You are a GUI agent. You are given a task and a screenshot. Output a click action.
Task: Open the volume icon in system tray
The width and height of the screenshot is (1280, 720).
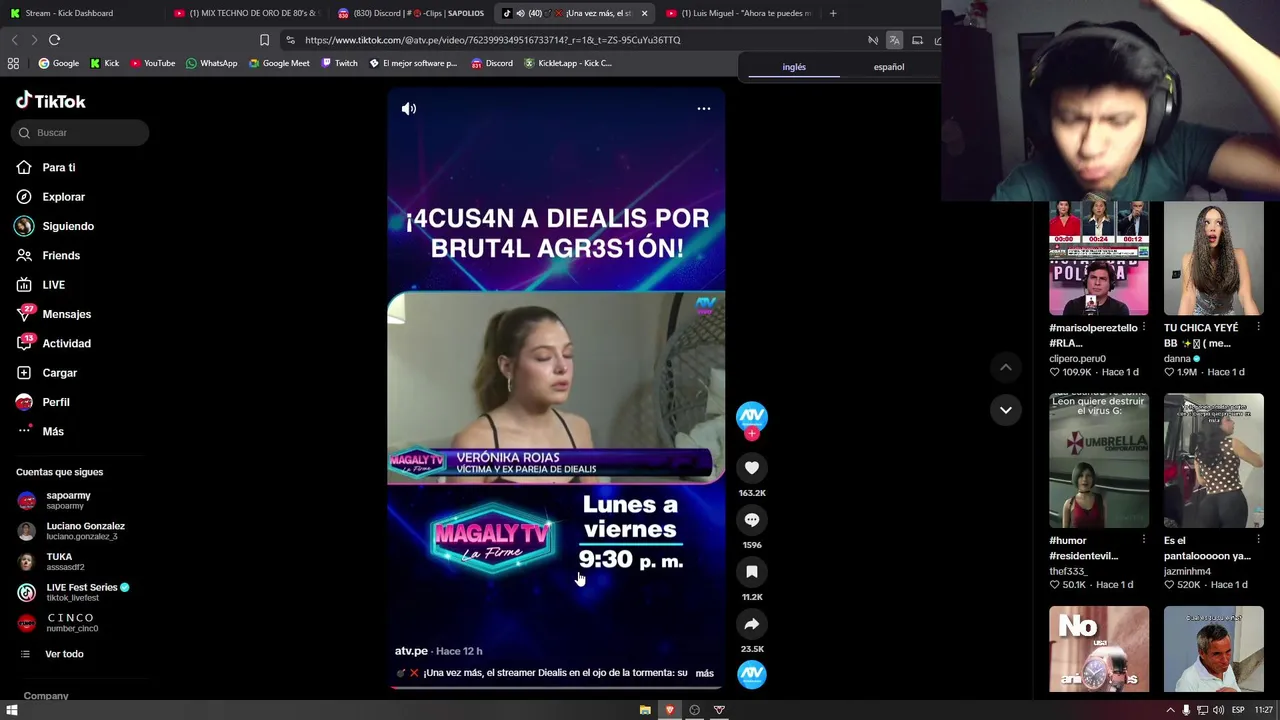click(1220, 710)
